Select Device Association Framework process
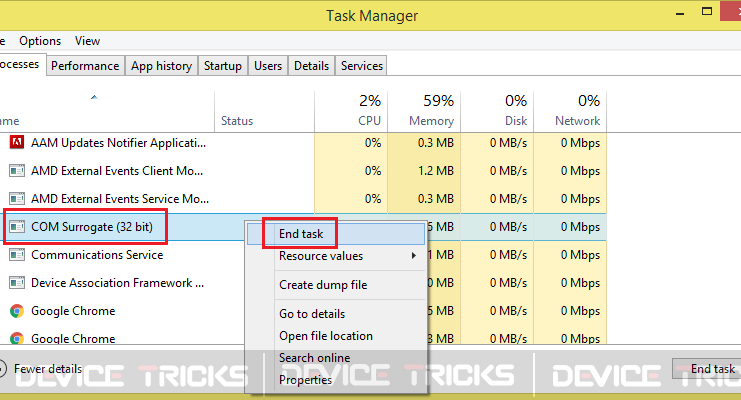Viewport: 741px width, 400px height. (x=123, y=283)
